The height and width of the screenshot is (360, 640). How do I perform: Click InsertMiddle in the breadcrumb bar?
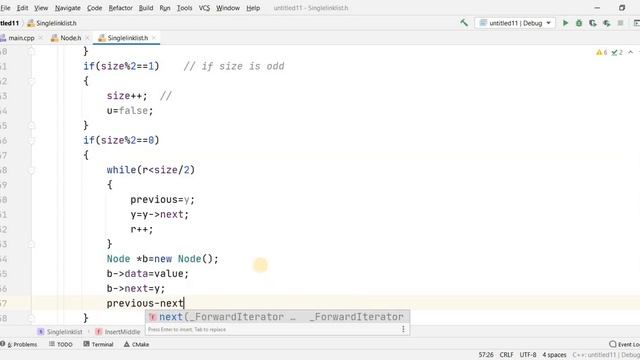(118, 332)
